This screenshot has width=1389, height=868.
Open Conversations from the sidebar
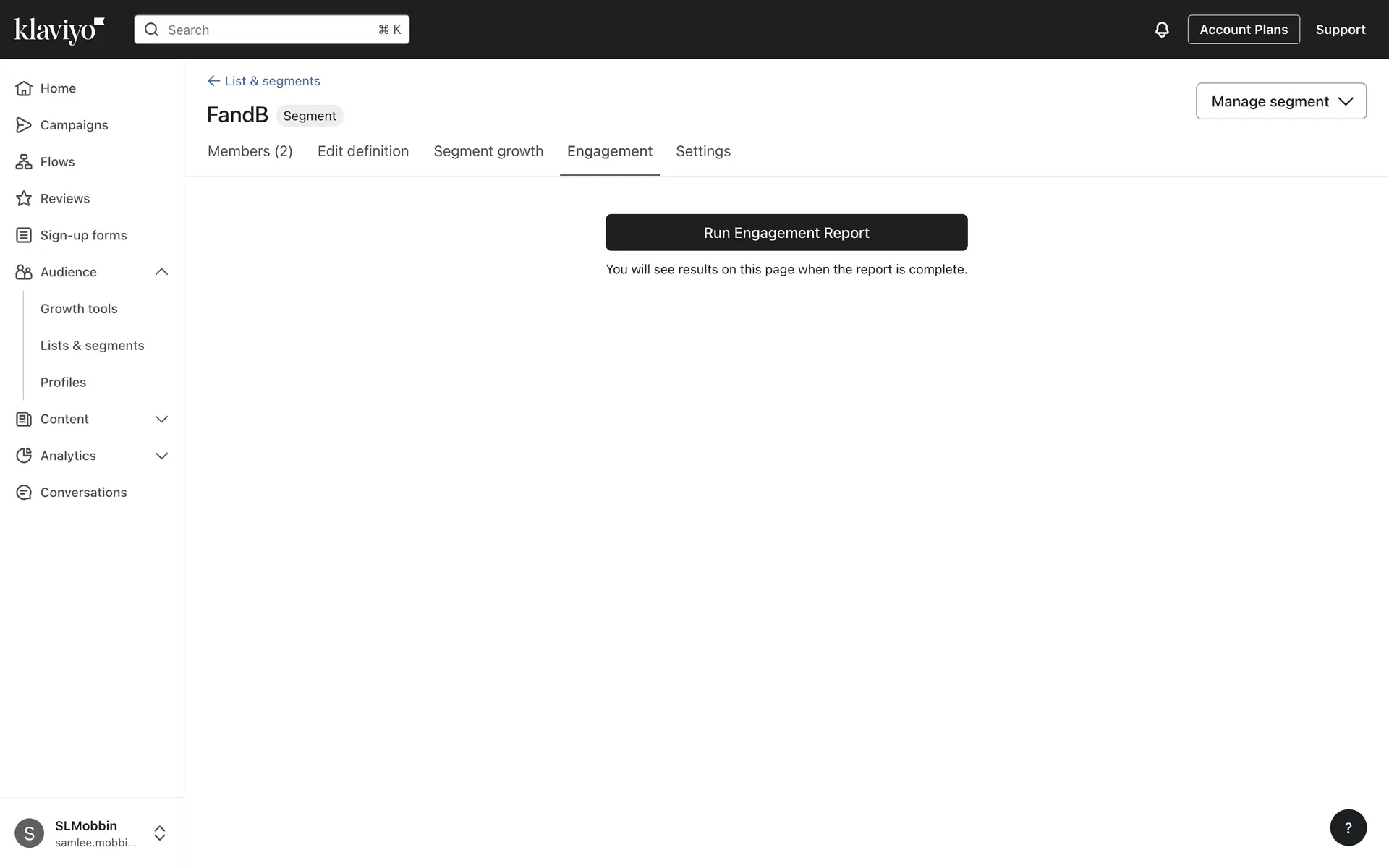click(x=83, y=493)
